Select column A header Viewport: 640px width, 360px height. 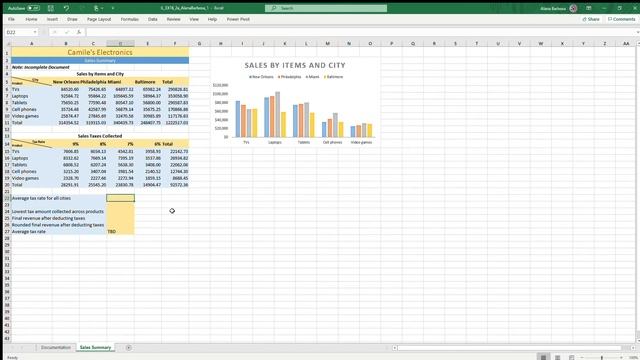click(x=31, y=43)
